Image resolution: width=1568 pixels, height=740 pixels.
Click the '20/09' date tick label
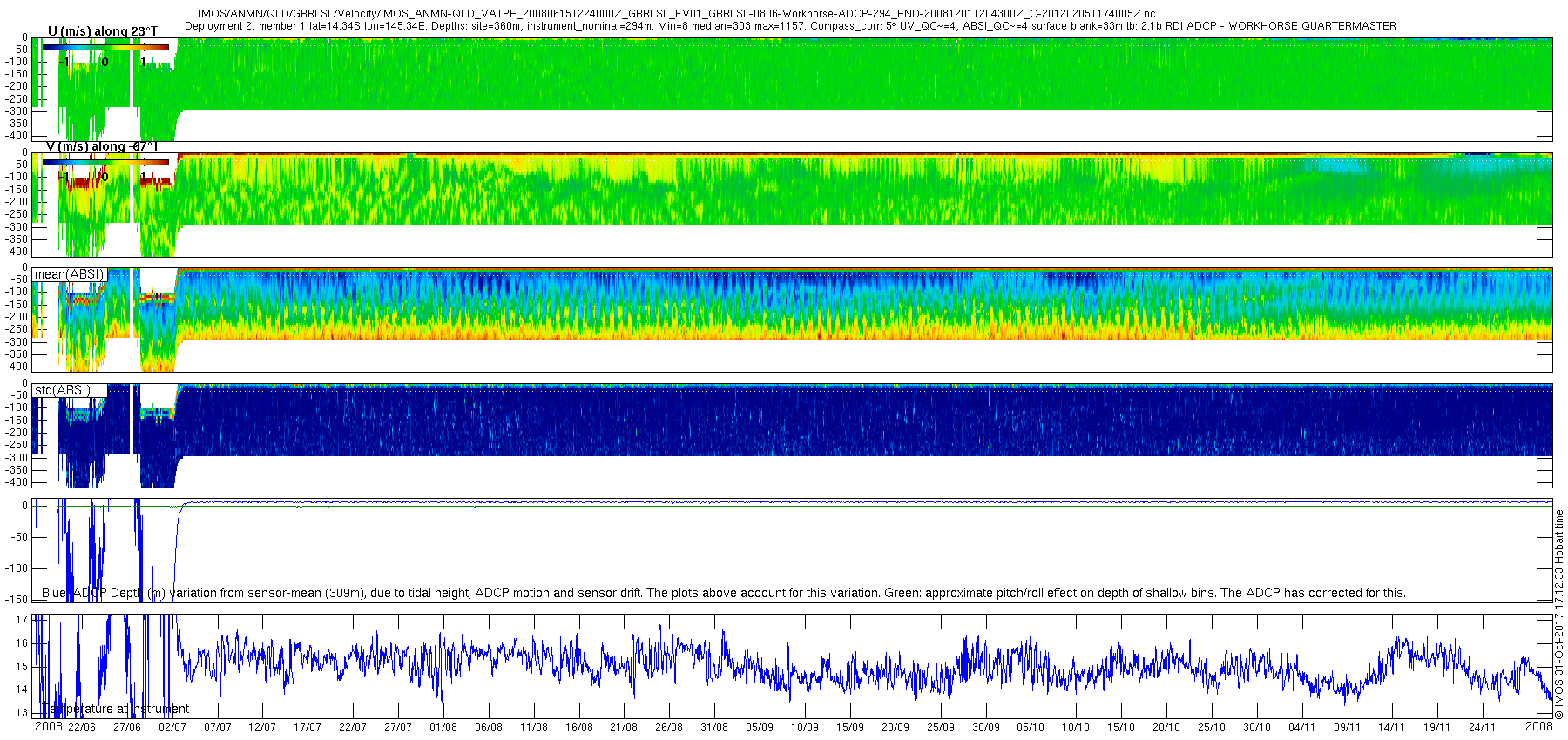point(896,728)
